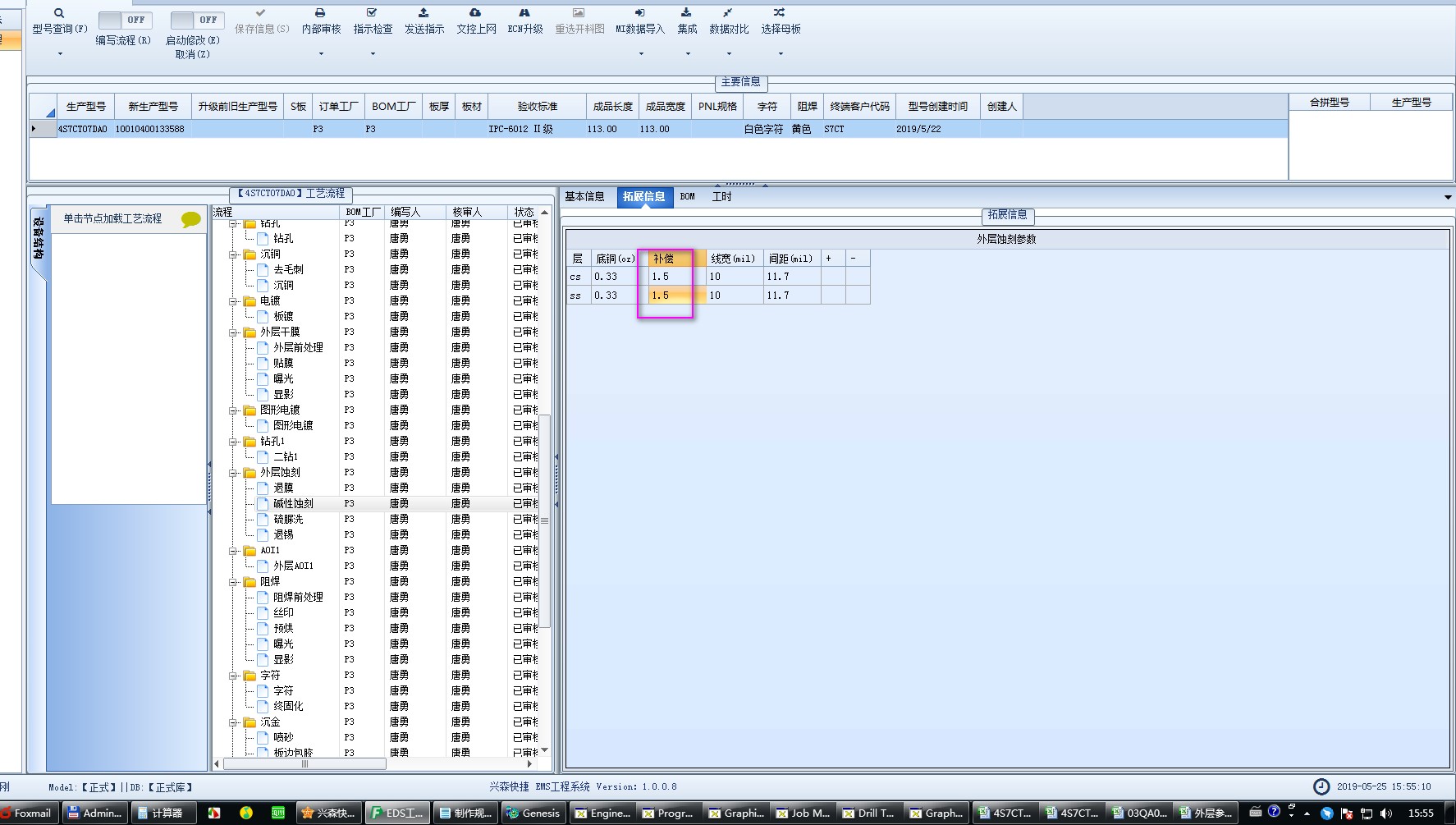Click the yellow speech bubble icon
Image resolution: width=1456 pixels, height=825 pixels.
190,219
